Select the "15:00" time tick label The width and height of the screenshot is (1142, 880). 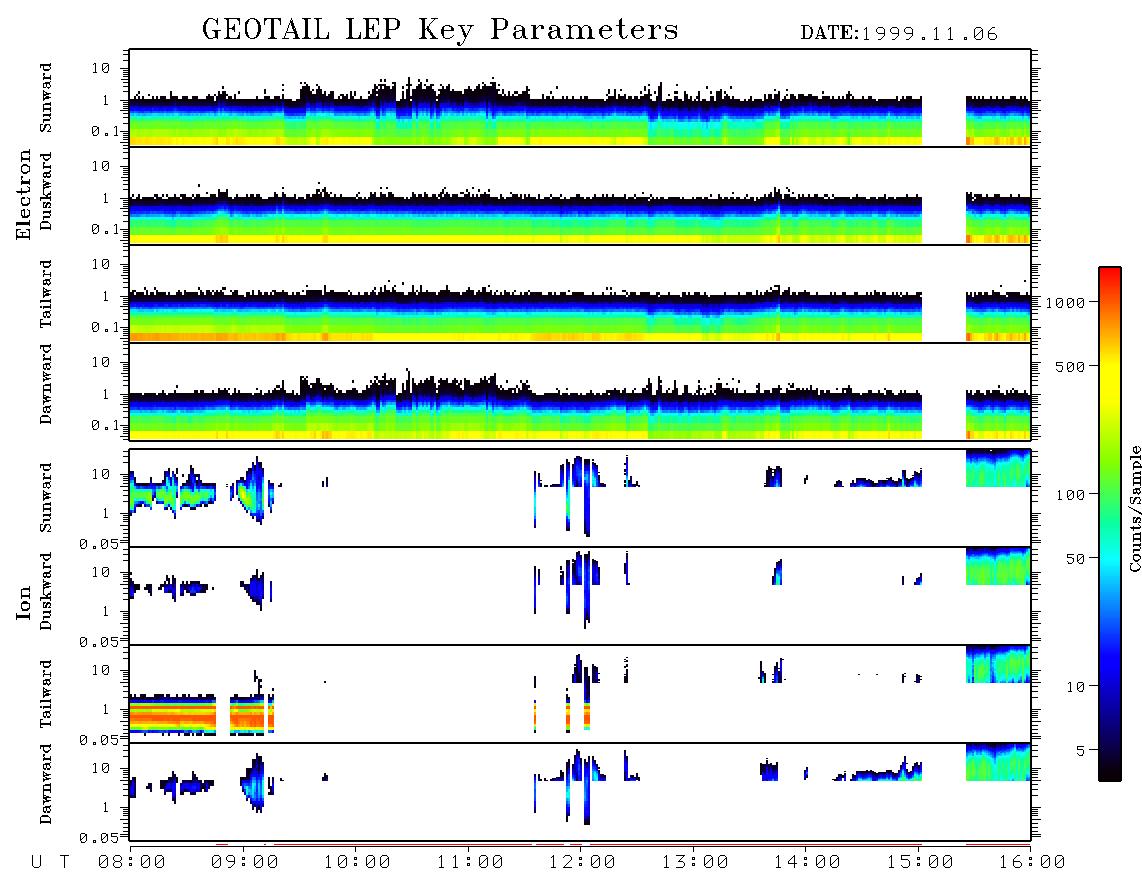[x=920, y=862]
